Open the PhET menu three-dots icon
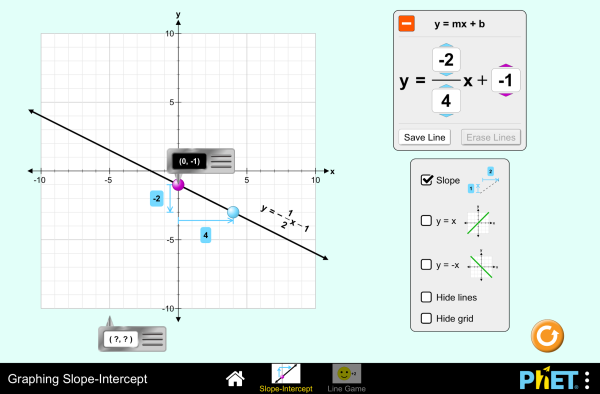This screenshot has height=394, width=600. pos(587,380)
